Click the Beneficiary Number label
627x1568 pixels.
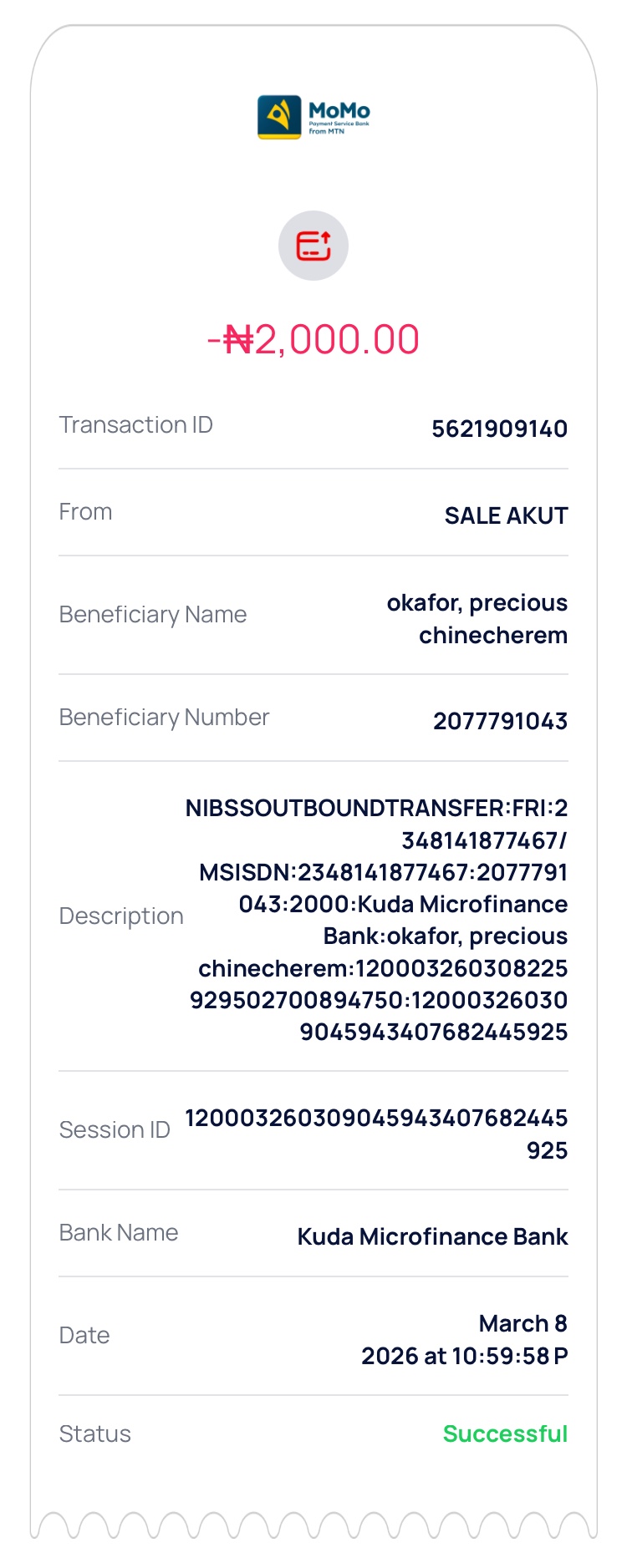point(164,718)
